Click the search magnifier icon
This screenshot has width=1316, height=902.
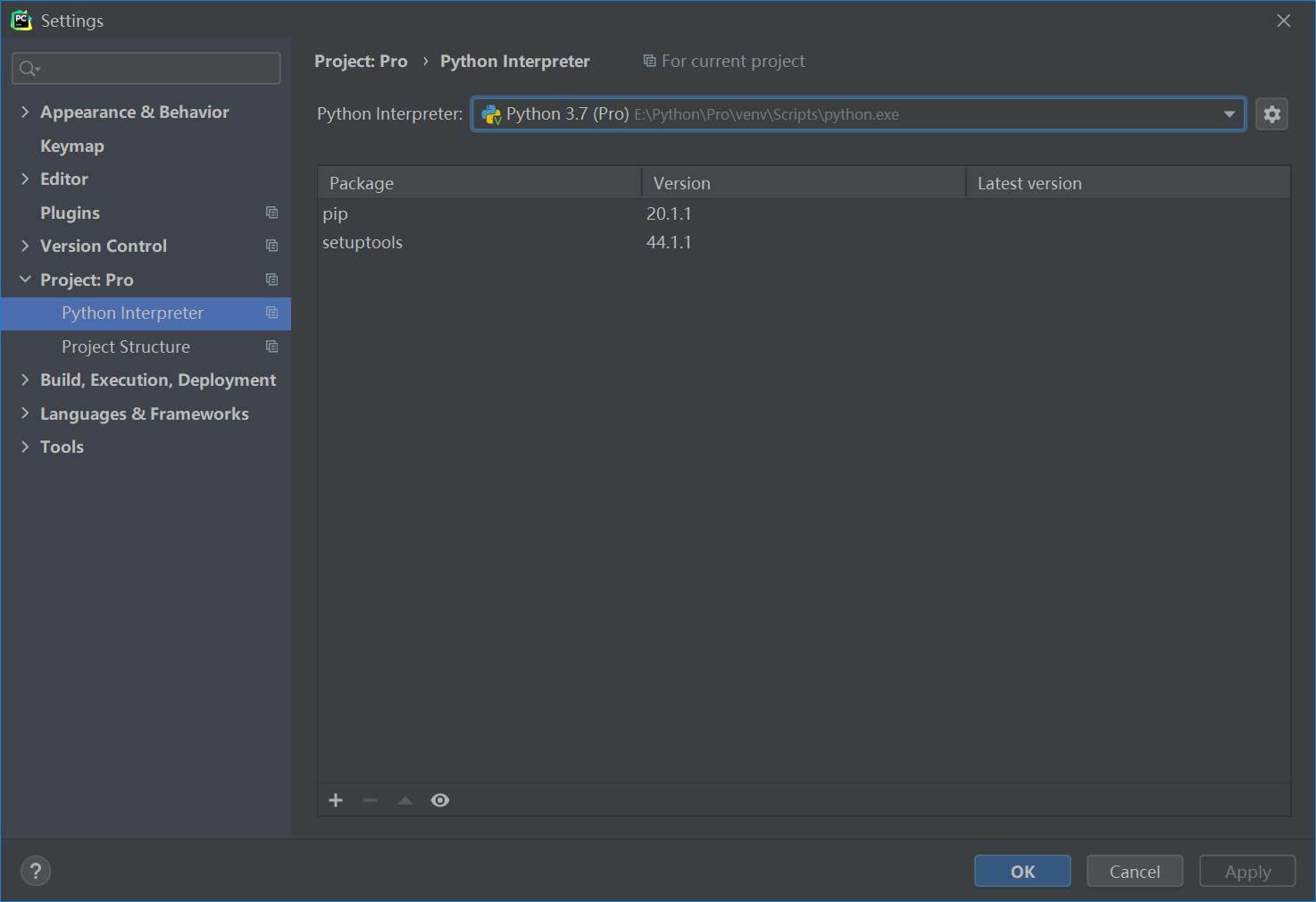point(29,69)
